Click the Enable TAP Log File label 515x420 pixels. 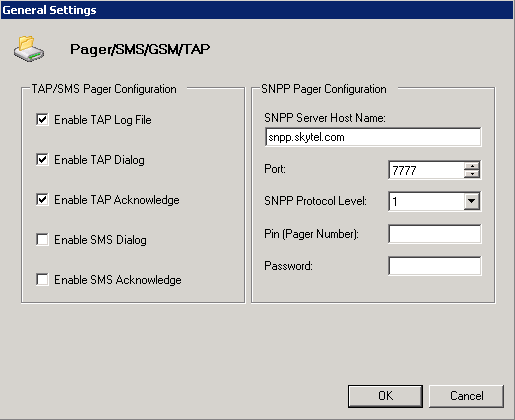(x=103, y=120)
